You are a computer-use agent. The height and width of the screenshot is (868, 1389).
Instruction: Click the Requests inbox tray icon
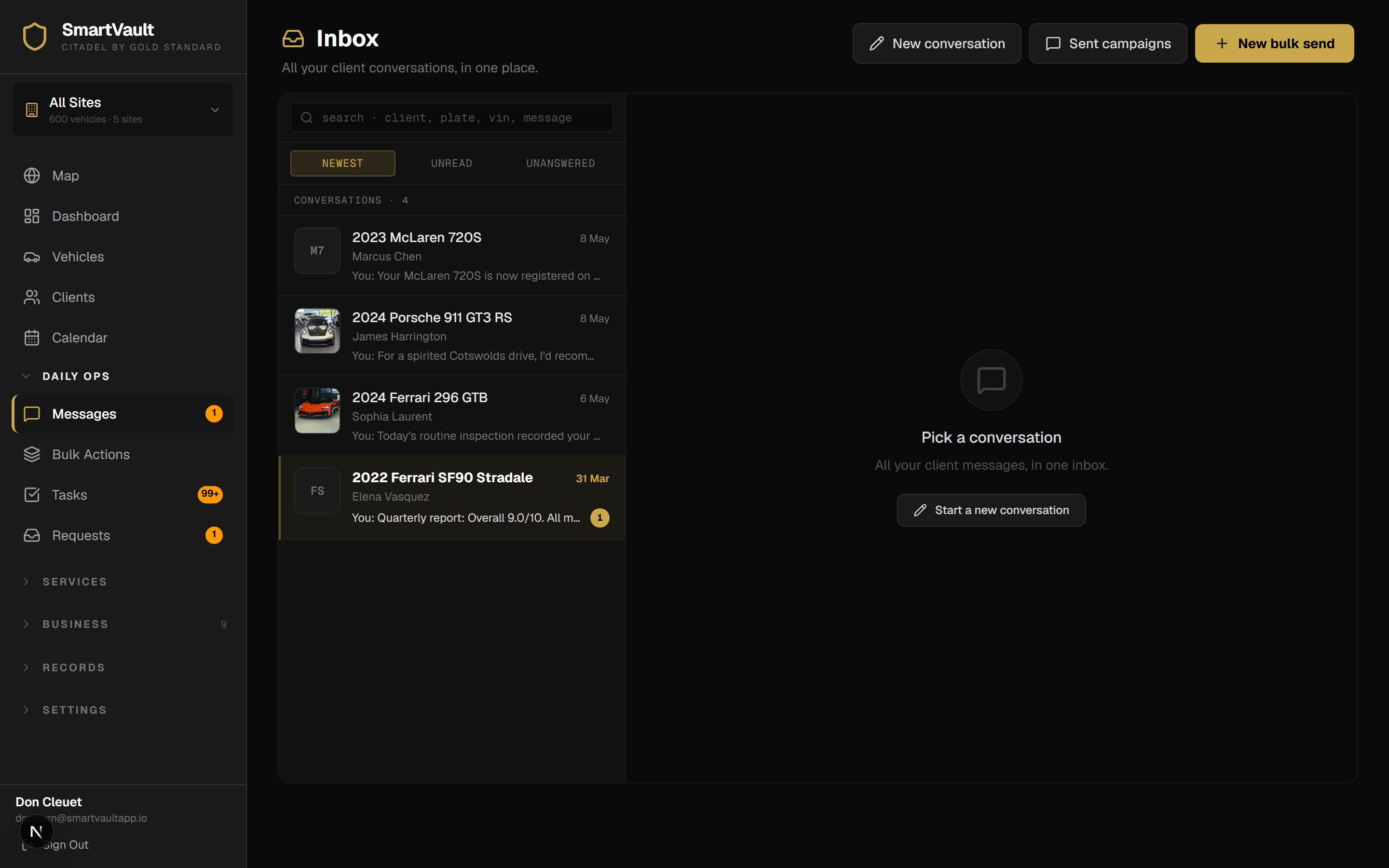coord(31,536)
